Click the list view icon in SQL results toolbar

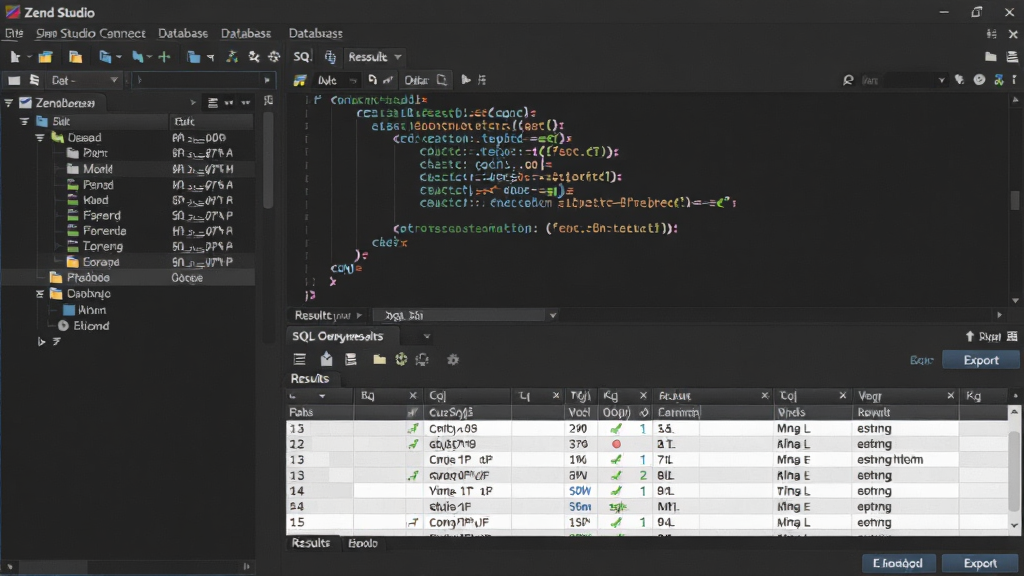(299, 359)
